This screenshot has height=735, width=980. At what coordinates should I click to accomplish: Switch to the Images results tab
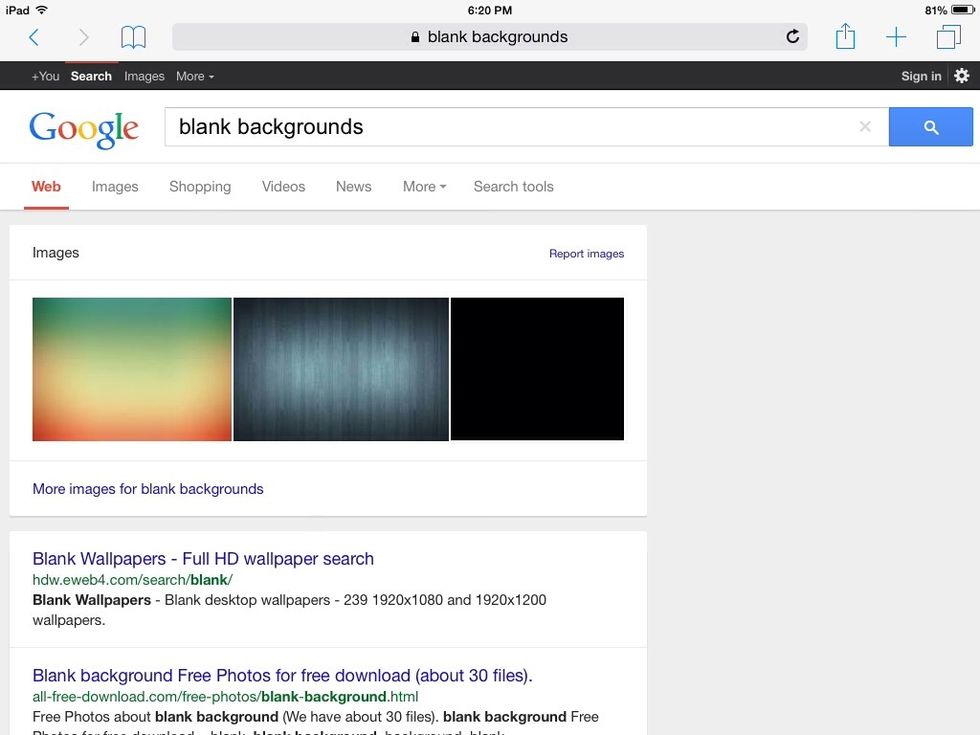click(115, 186)
